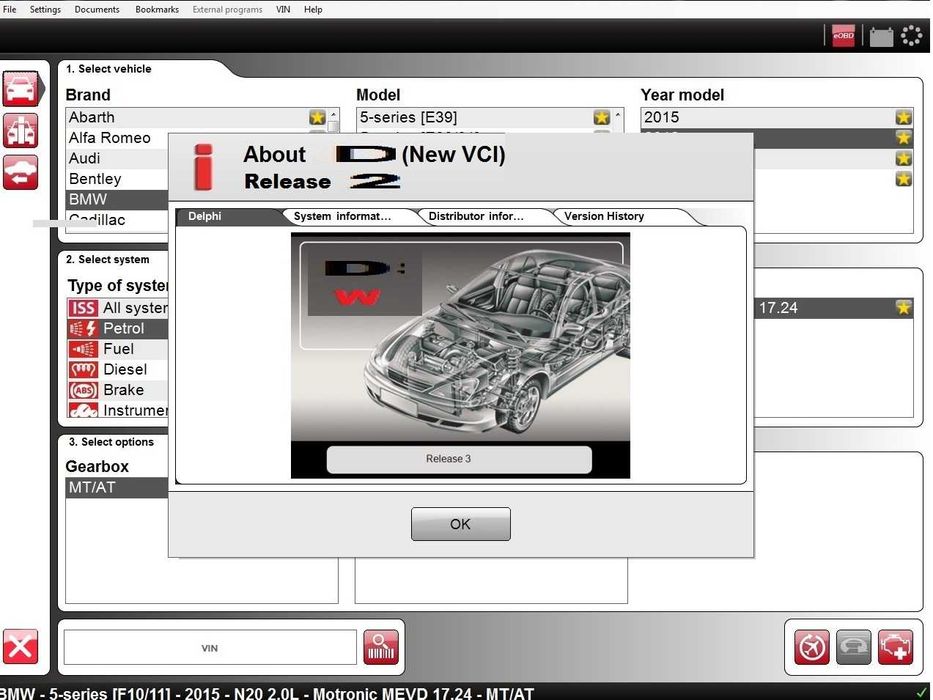Click the VIN barcode search icon

point(381,647)
